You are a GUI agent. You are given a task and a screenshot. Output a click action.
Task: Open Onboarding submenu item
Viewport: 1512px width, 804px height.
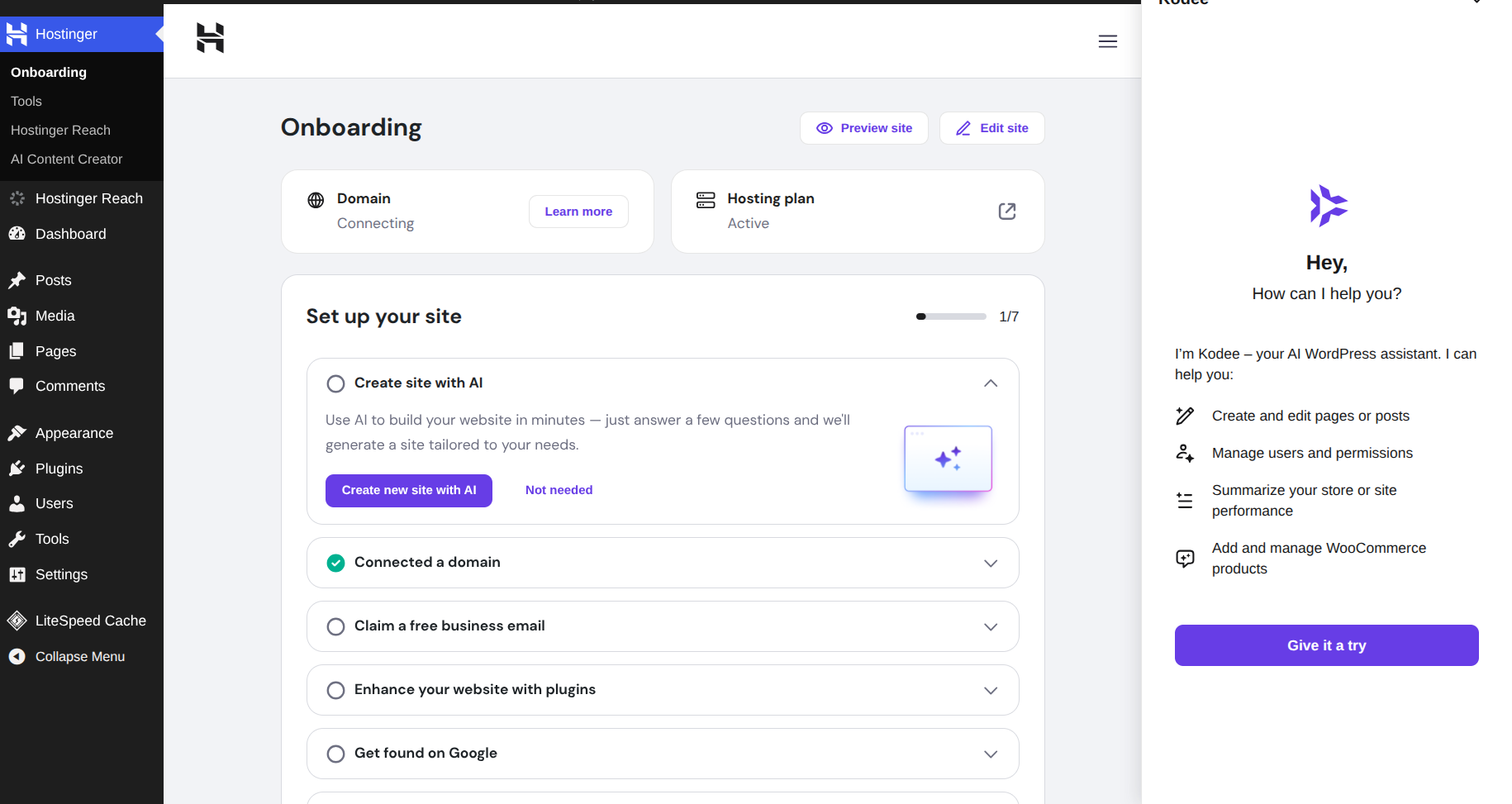point(49,72)
